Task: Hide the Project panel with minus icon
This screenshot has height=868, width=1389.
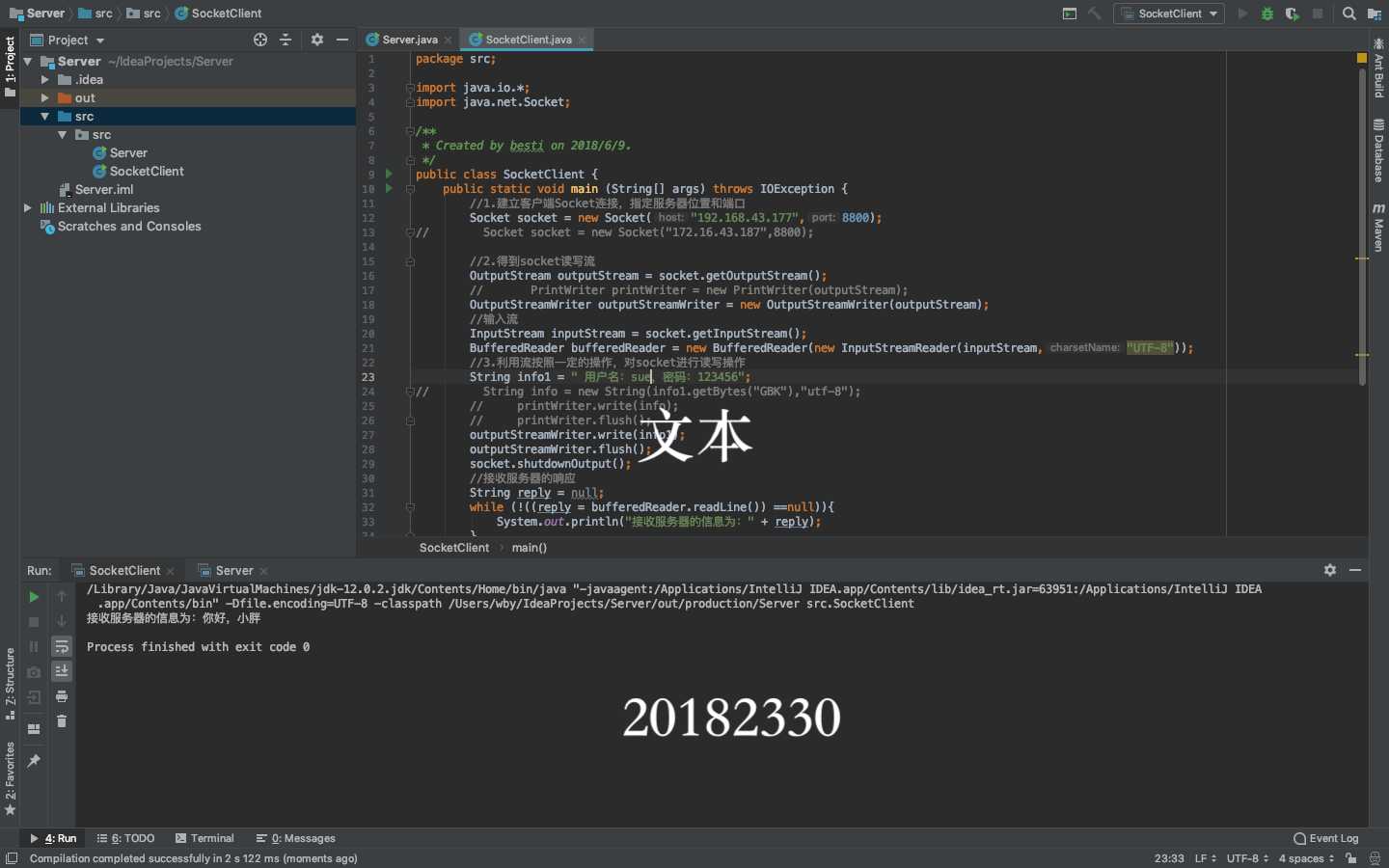Action: 342,40
